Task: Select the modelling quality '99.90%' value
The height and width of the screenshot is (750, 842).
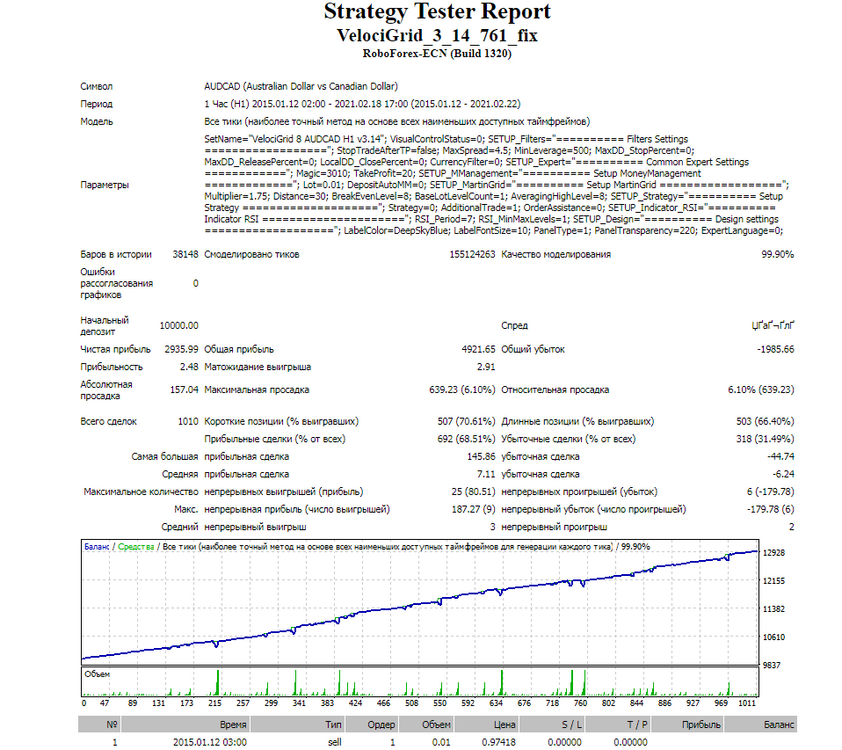Action: point(778,254)
